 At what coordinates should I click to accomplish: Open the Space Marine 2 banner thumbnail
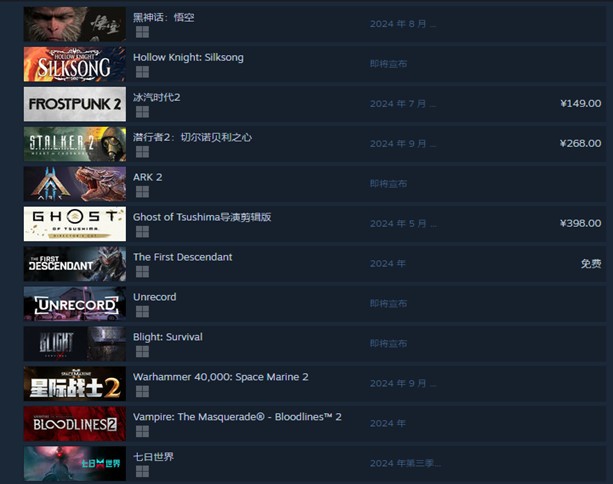point(75,384)
